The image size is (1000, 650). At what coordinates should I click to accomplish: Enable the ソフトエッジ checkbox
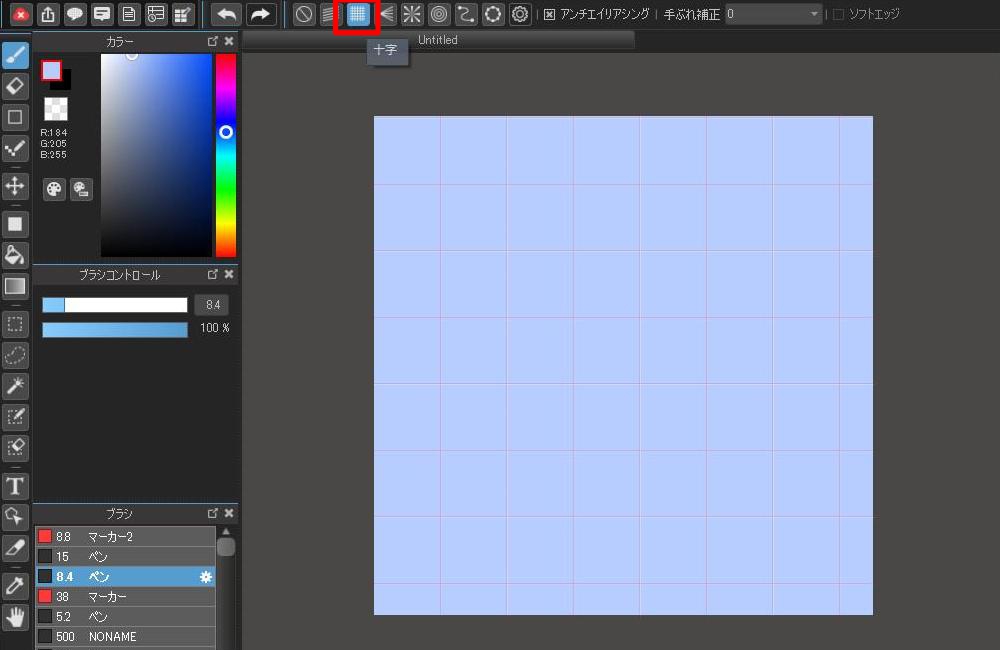pyautogui.click(x=838, y=15)
